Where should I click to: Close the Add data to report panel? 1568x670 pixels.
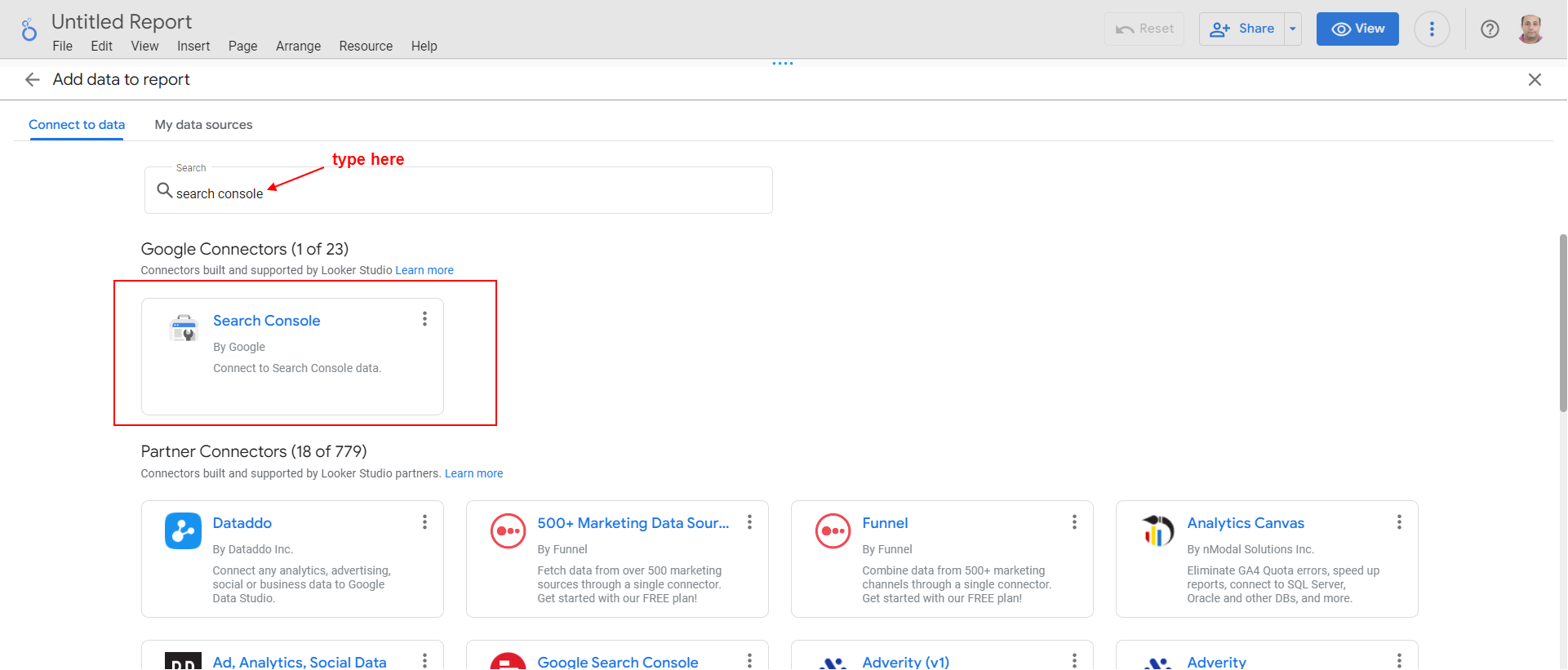coord(1535,79)
